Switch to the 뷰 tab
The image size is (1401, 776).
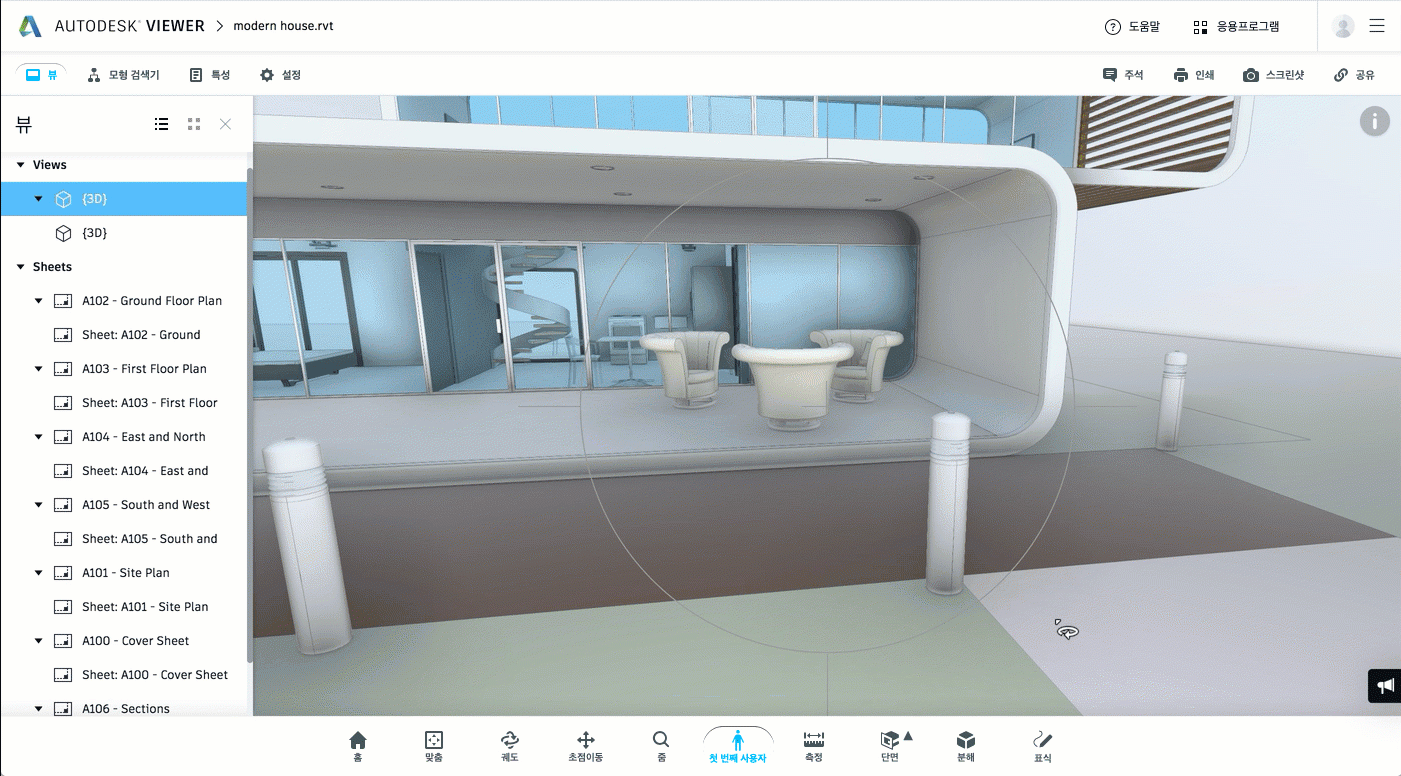tap(41, 75)
